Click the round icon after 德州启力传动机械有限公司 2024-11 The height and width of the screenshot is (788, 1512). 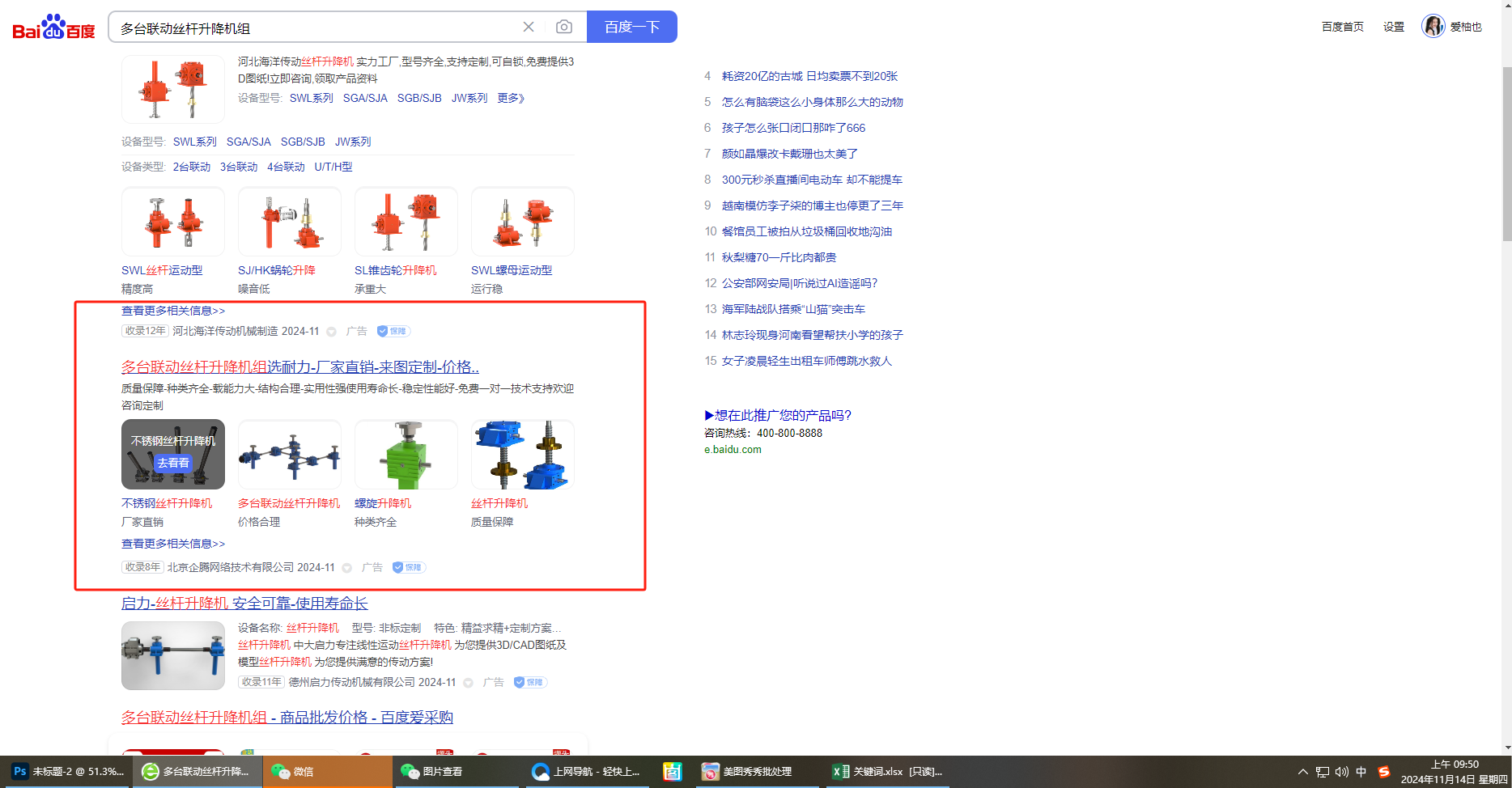click(x=469, y=683)
